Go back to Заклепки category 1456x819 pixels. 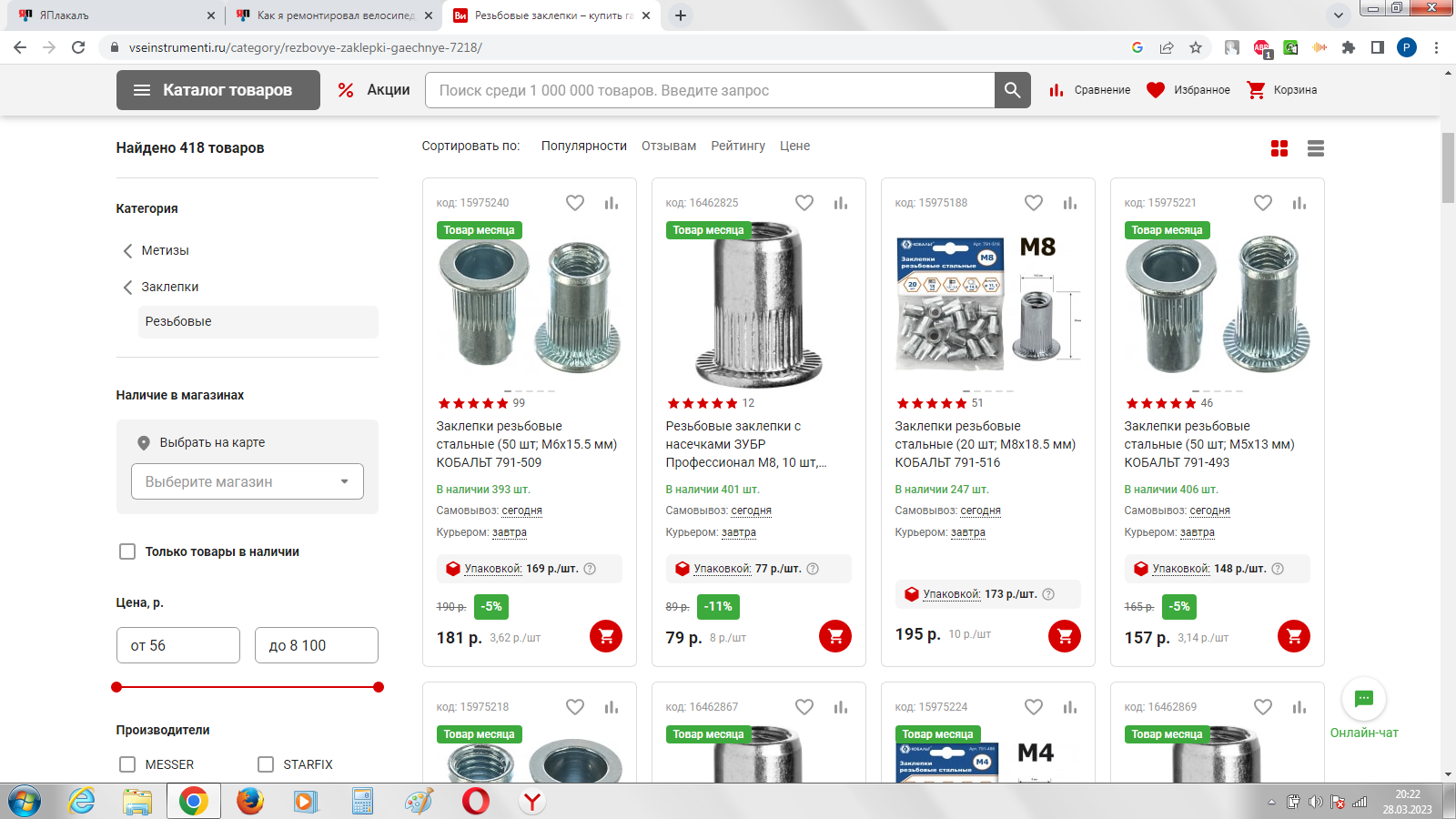tap(169, 287)
